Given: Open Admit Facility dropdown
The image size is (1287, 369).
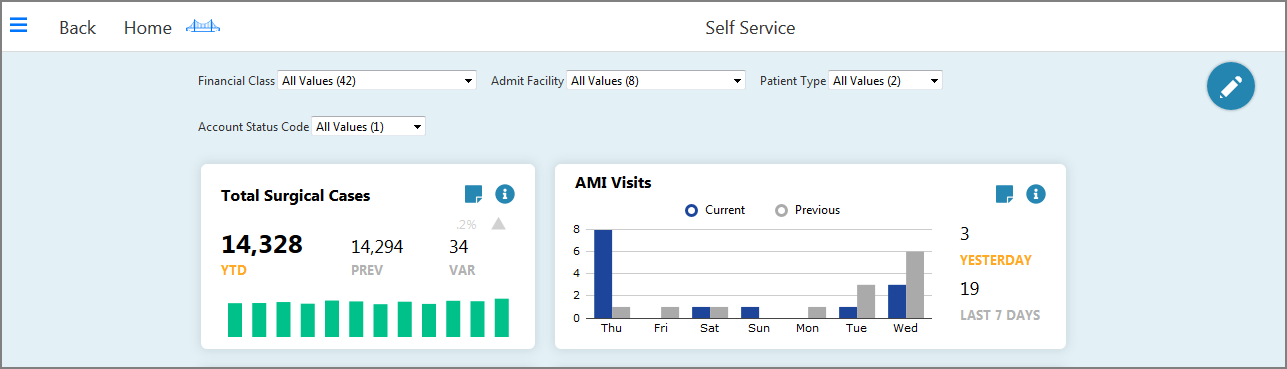Looking at the screenshot, I should tap(656, 80).
